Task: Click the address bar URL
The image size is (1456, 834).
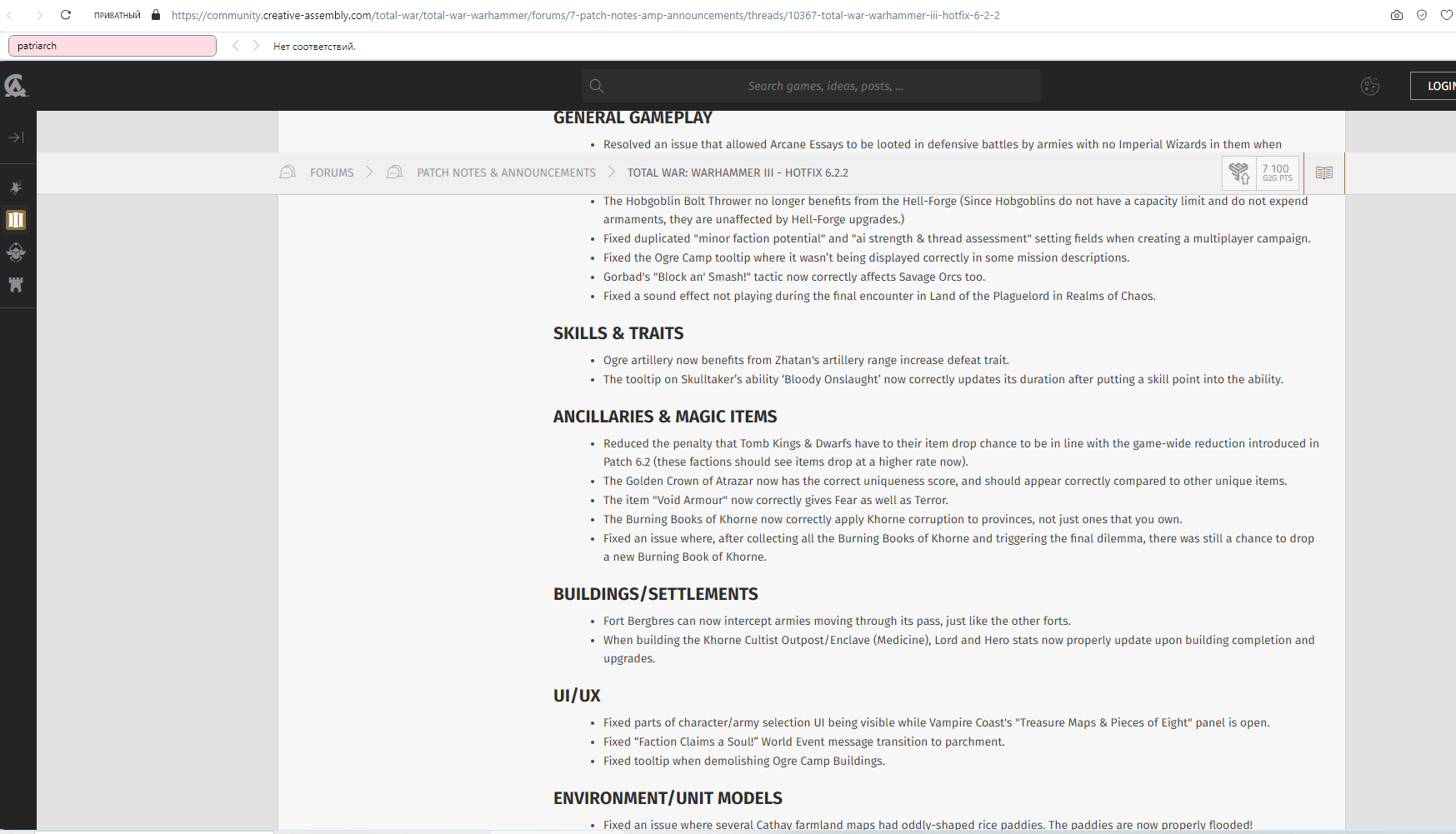Action: (585, 15)
